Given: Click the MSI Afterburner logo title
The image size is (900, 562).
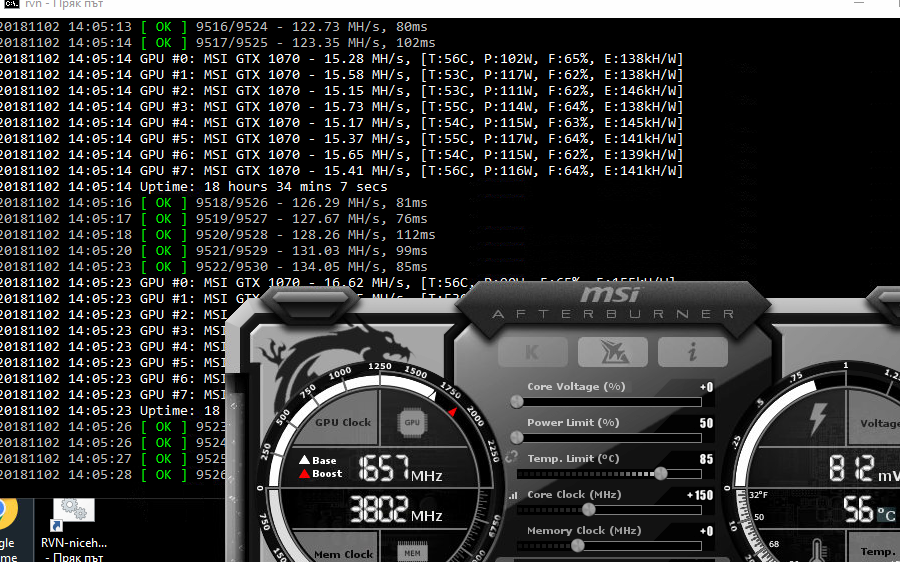Looking at the screenshot, I should (x=613, y=304).
